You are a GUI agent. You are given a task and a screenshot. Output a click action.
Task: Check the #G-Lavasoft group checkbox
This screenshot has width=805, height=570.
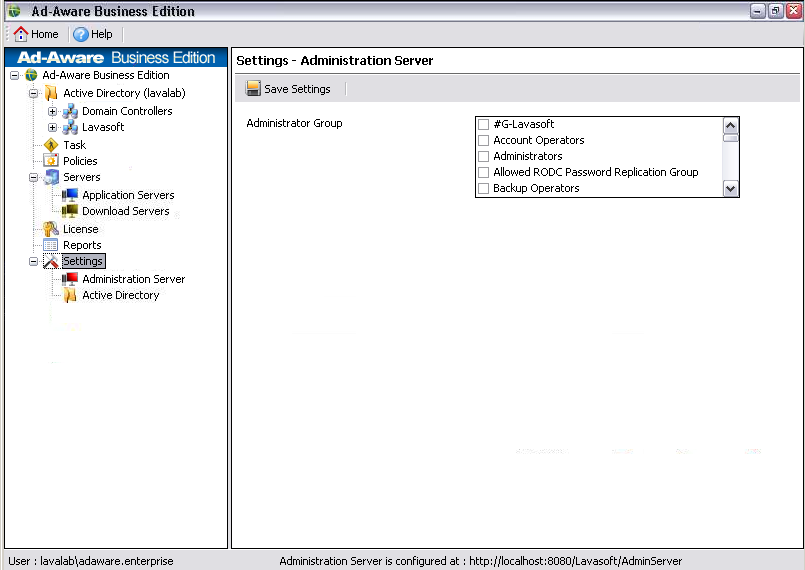[x=483, y=124]
